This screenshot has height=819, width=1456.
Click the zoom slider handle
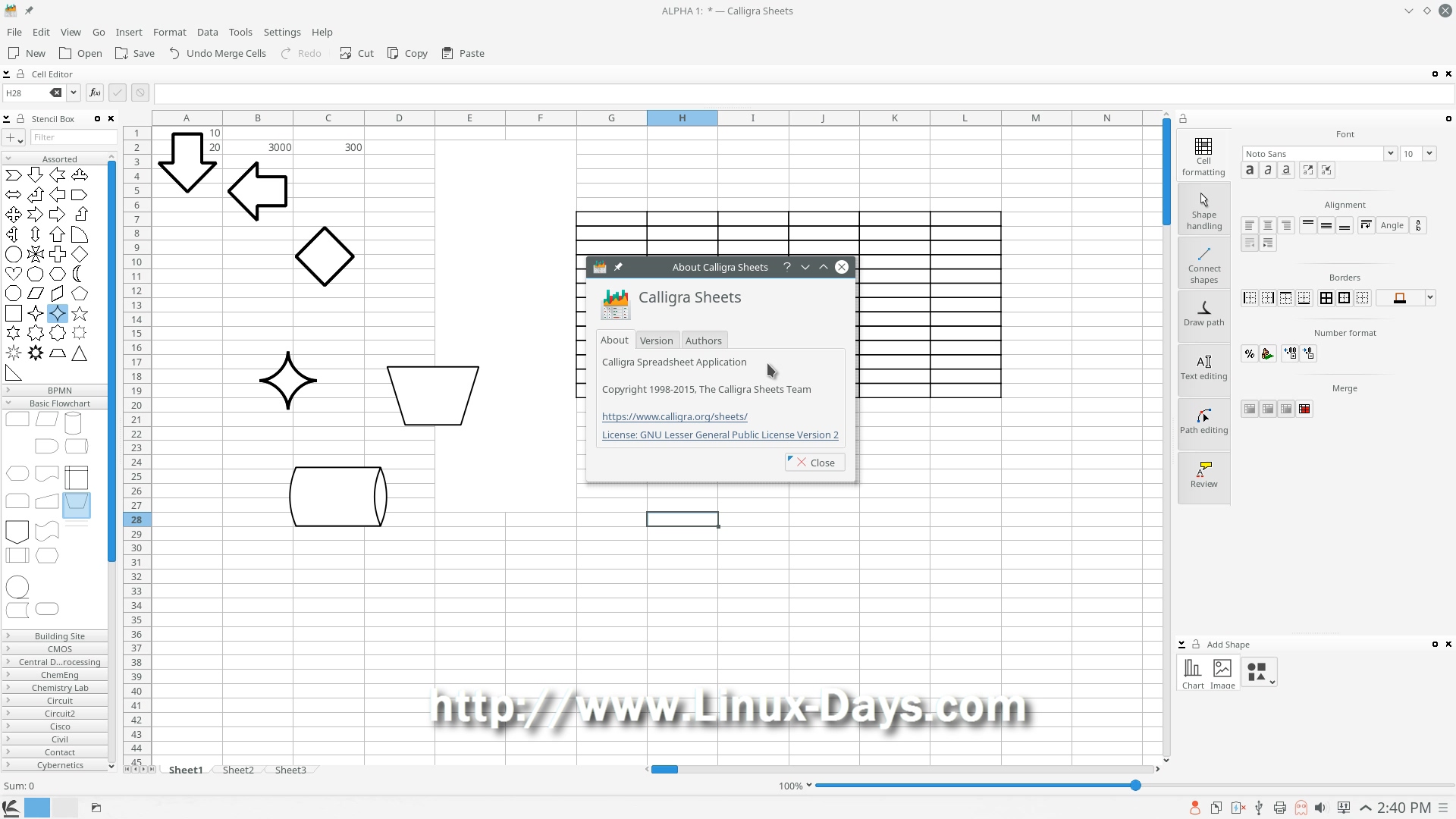pos(1135,786)
